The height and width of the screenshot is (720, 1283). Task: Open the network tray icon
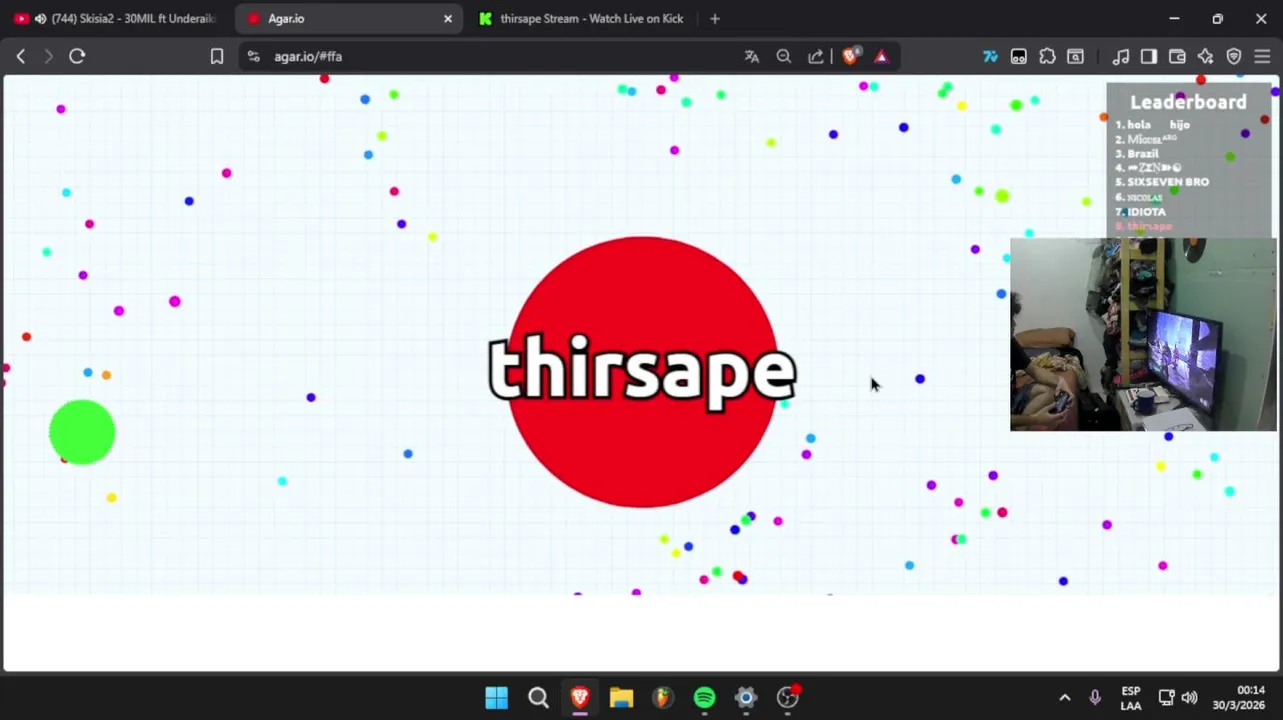[1166, 698]
